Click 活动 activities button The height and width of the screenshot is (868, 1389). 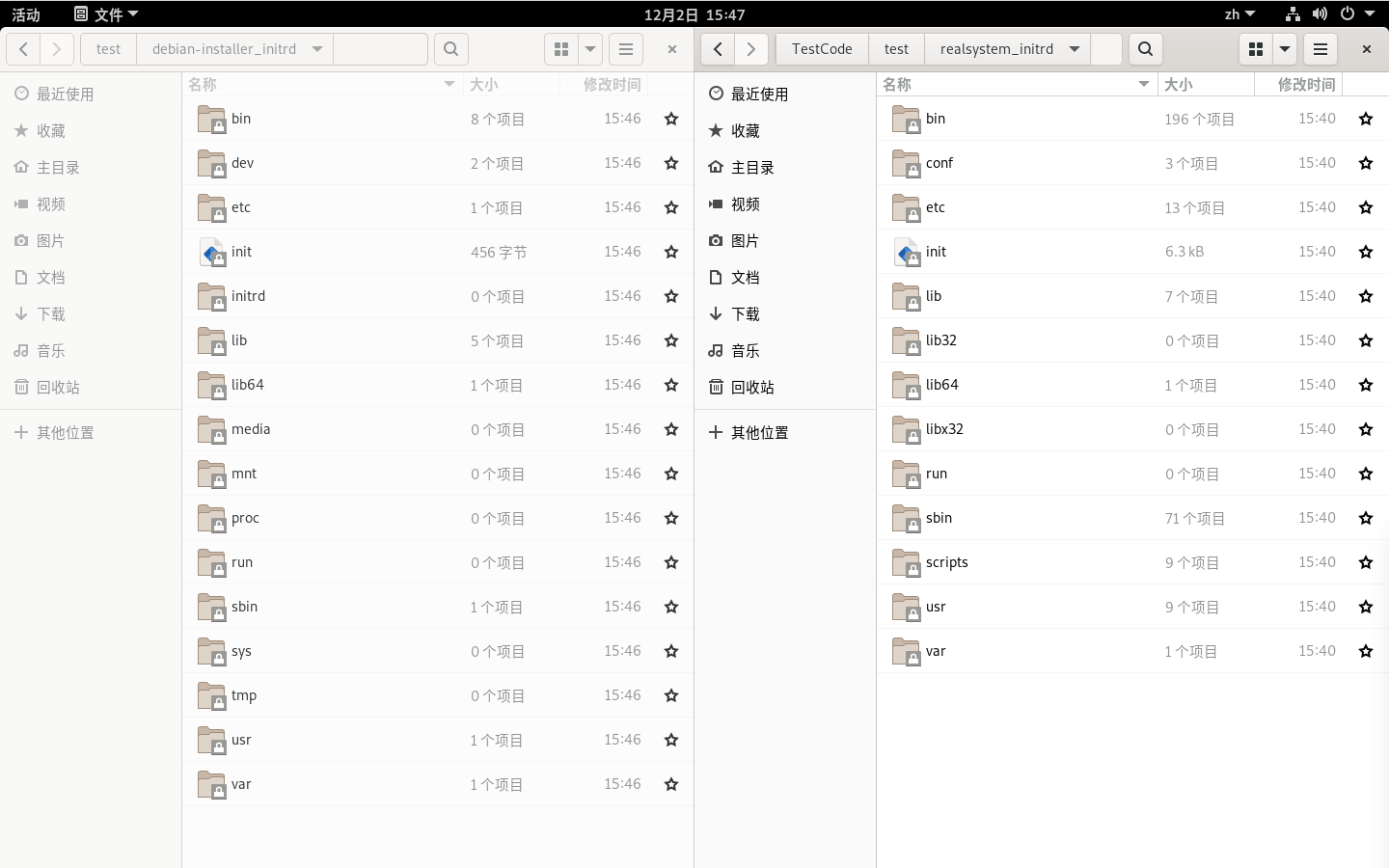(26, 14)
